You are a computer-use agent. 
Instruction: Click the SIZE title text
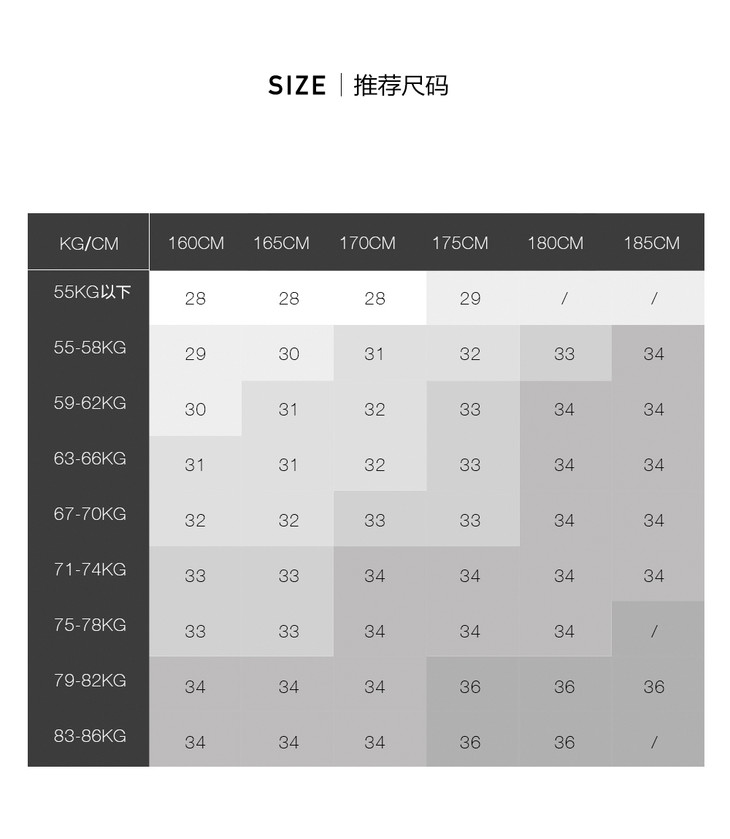(297, 86)
